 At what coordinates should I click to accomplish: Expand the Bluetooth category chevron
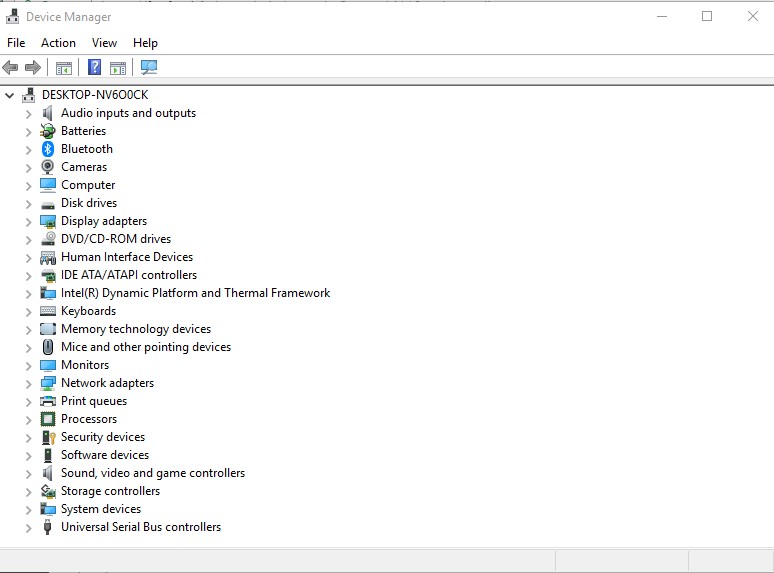[x=29, y=150]
